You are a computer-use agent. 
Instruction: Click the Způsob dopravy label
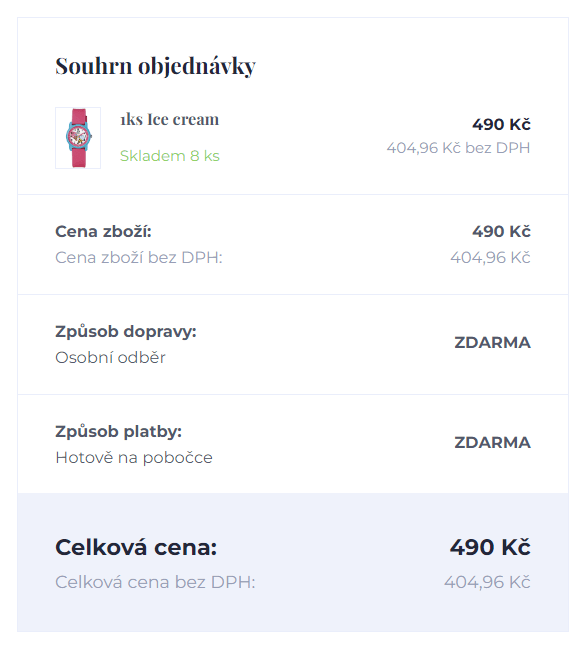click(x=126, y=331)
